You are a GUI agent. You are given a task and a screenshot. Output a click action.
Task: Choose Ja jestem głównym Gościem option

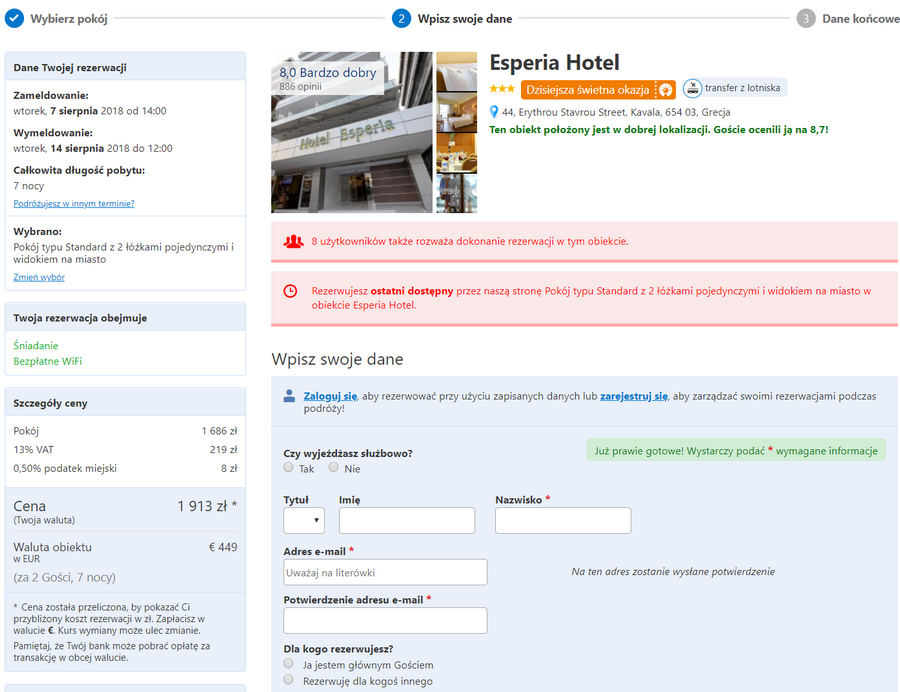[x=288, y=663]
